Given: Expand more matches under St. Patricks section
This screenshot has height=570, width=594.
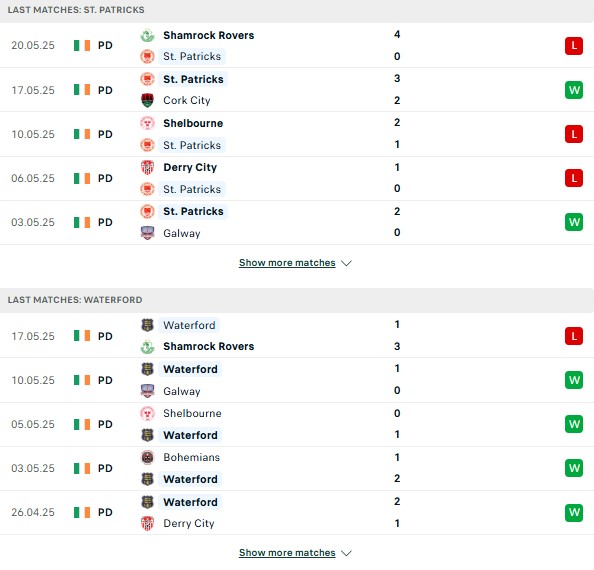Looking at the screenshot, I should click(x=287, y=263).
